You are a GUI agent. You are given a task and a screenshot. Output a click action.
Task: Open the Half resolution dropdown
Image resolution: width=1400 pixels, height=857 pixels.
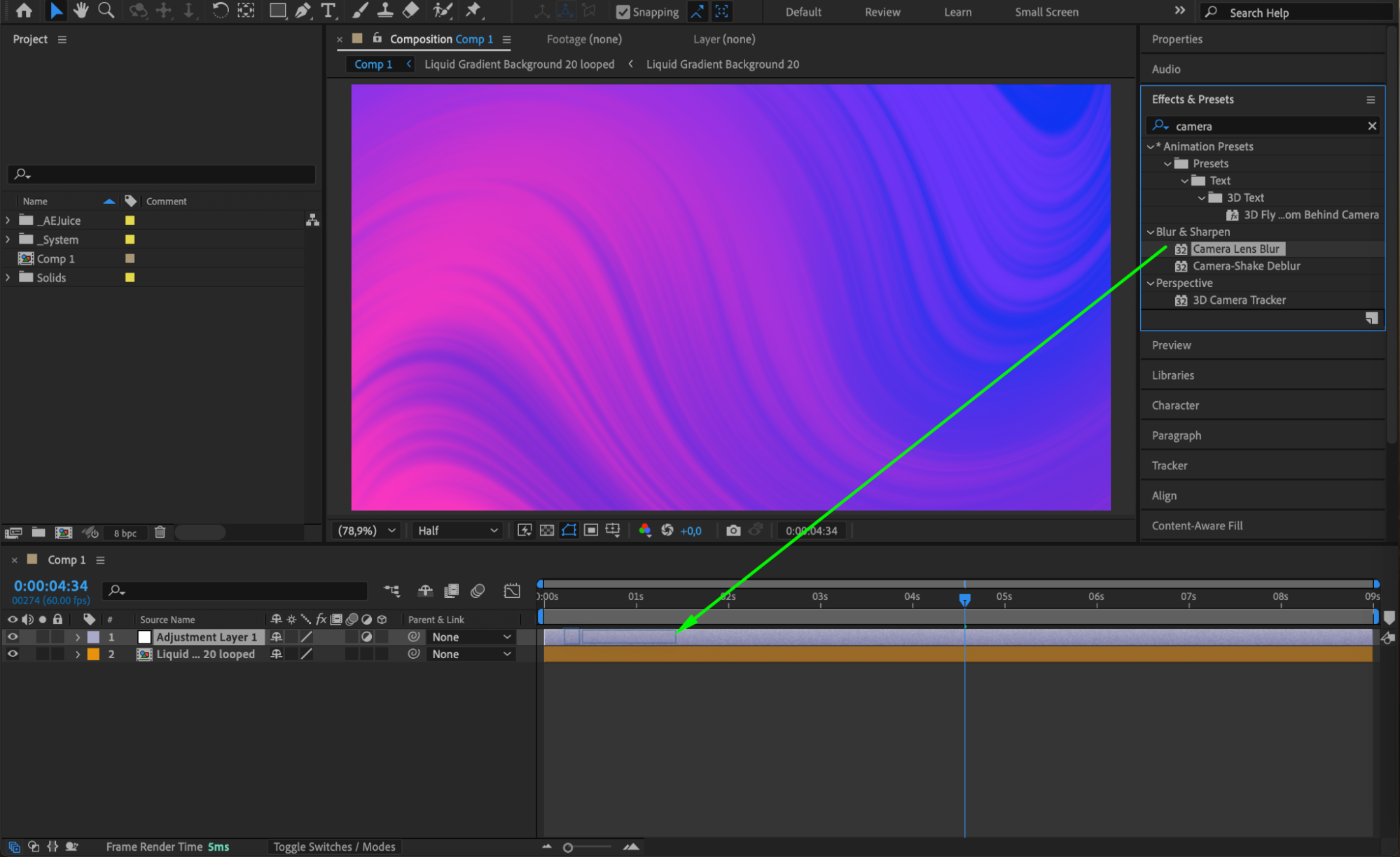point(457,531)
